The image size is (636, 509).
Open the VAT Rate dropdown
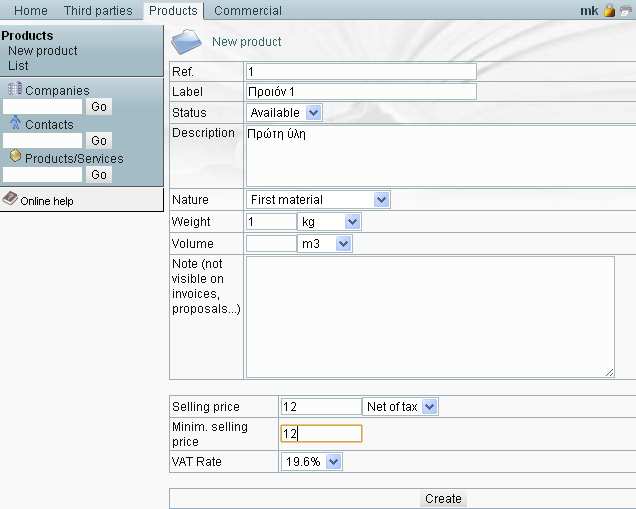click(312, 462)
